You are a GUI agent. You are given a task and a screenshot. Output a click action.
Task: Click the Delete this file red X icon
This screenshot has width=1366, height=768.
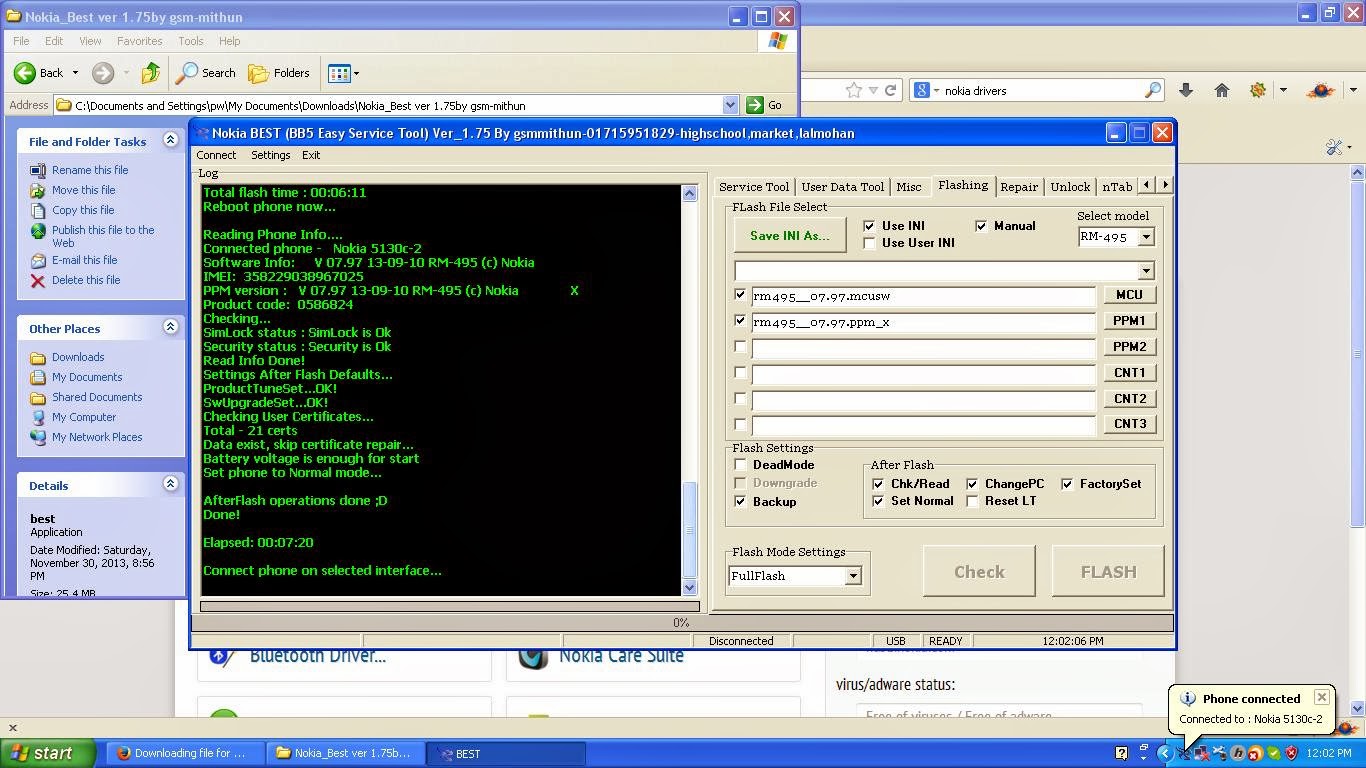click(x=38, y=281)
